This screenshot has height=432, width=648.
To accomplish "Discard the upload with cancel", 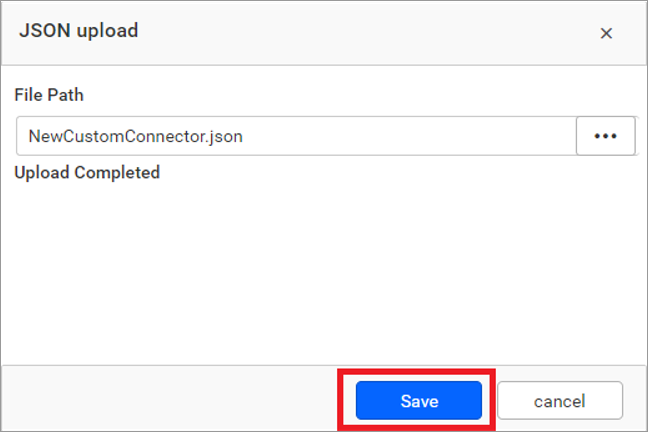I will 559,401.
